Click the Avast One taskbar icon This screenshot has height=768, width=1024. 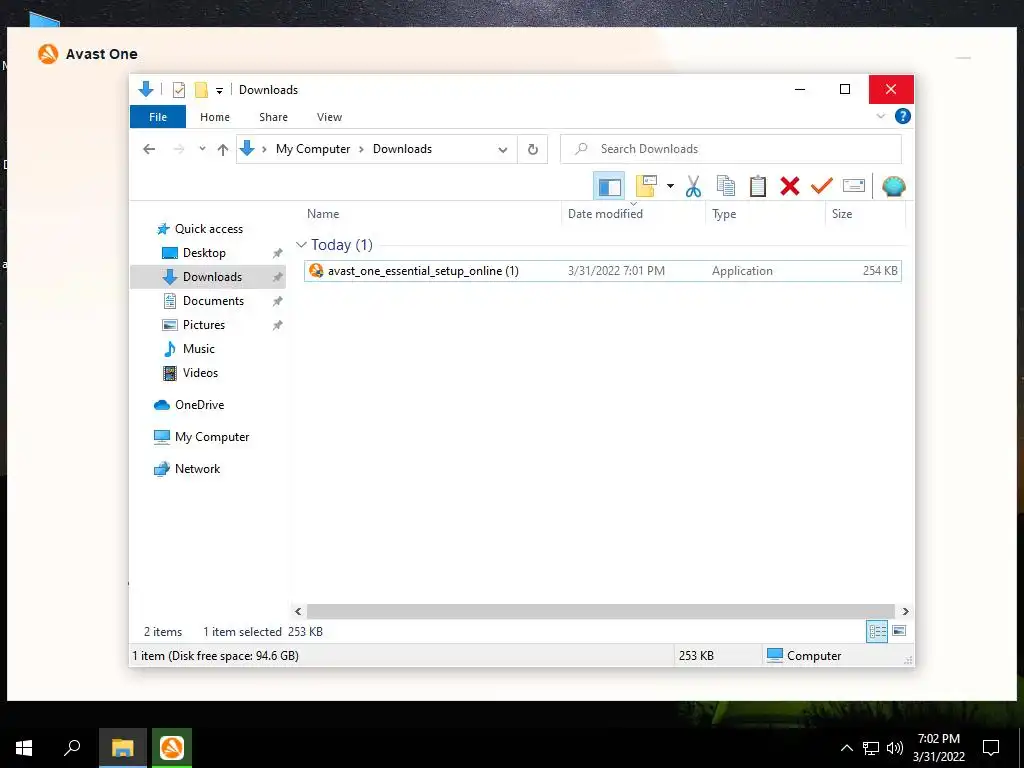172,748
